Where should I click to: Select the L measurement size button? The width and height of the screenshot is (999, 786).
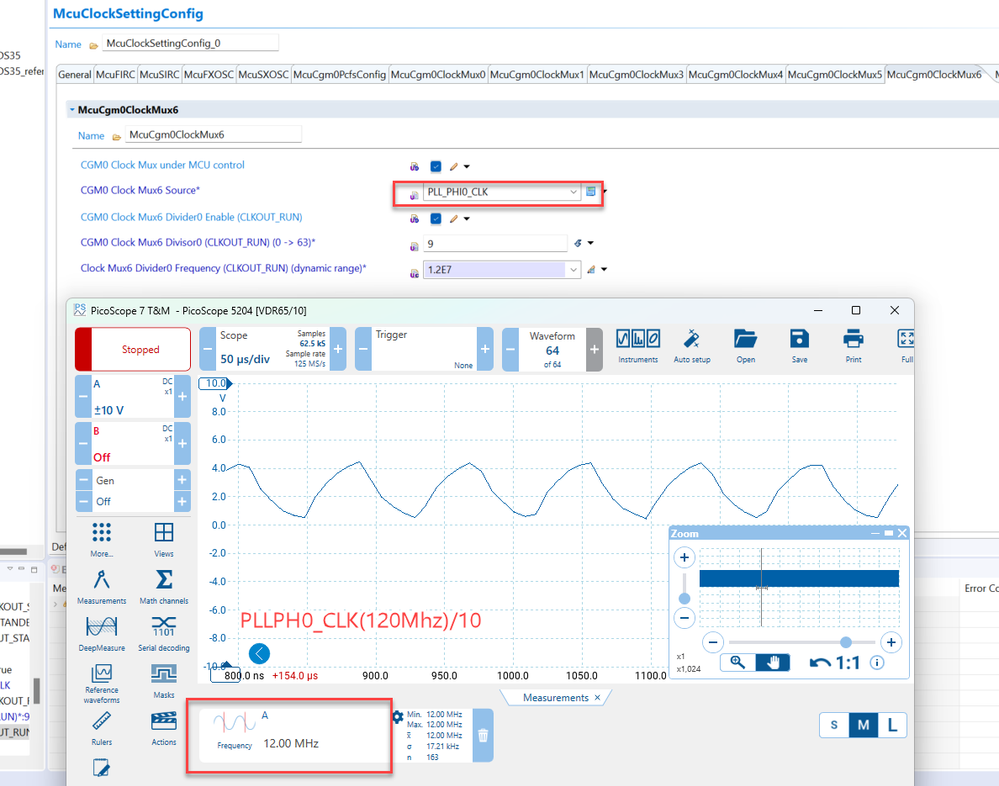892,725
